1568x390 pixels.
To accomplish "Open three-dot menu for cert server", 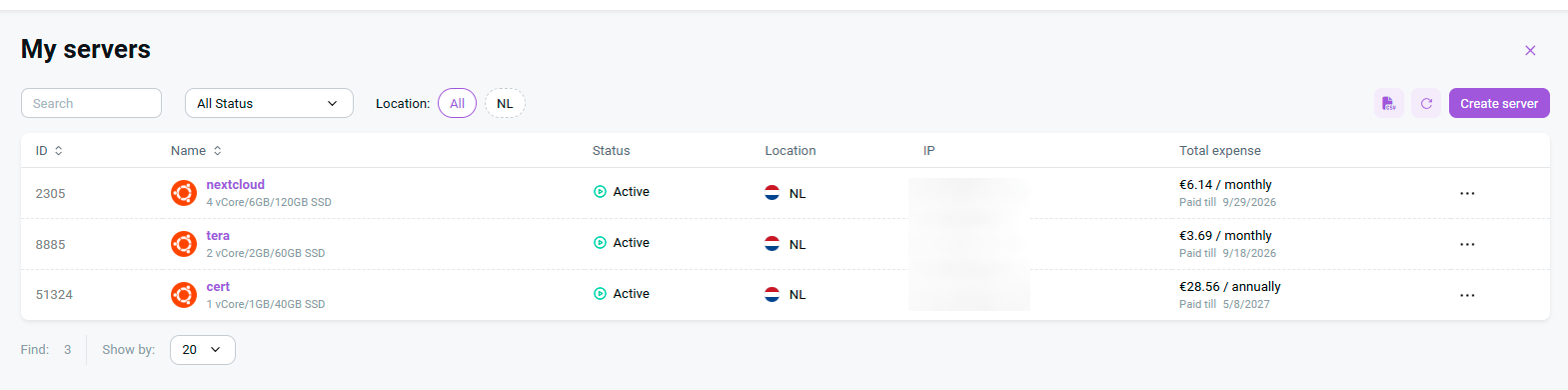I will click(x=1467, y=295).
